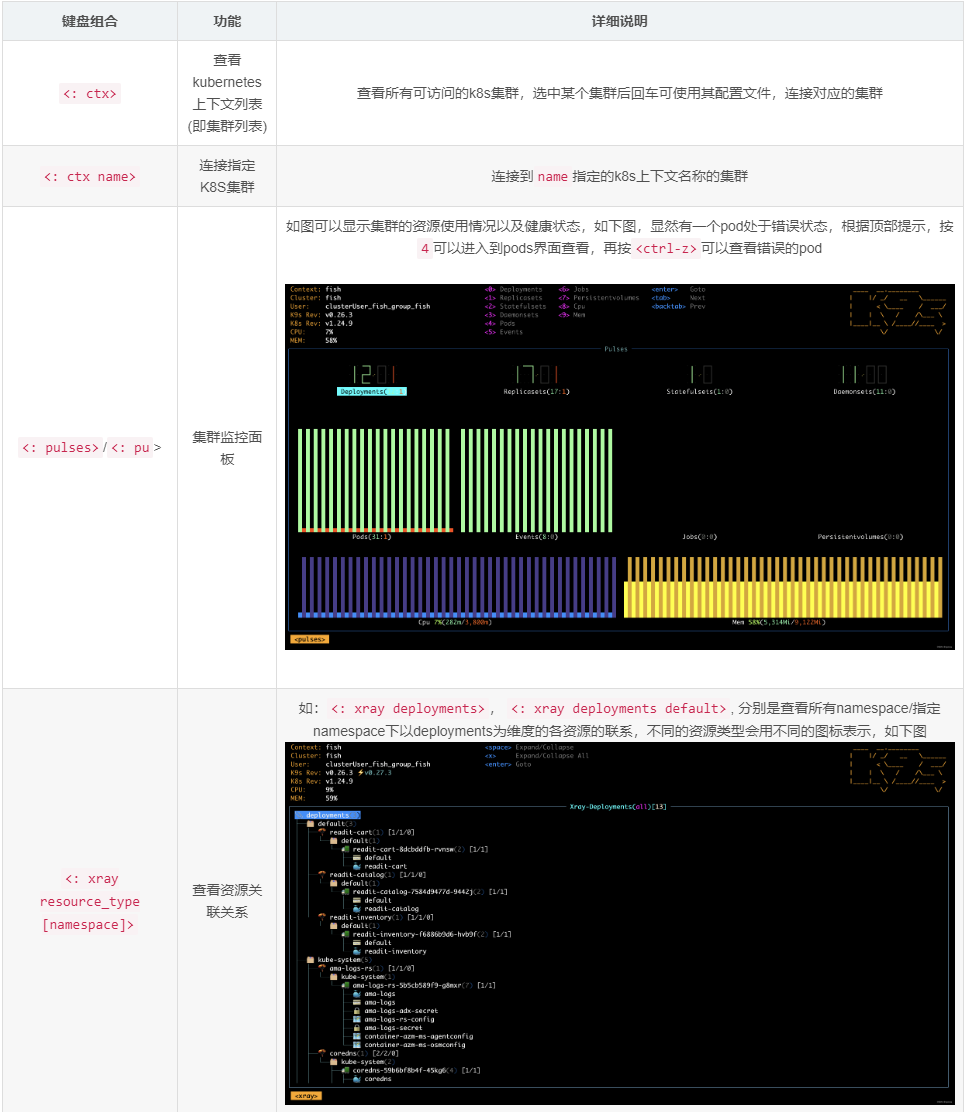Click lightning bolt icon before v0.27.3
Image resolution: width=965 pixels, height=1112 pixels.
point(360,773)
